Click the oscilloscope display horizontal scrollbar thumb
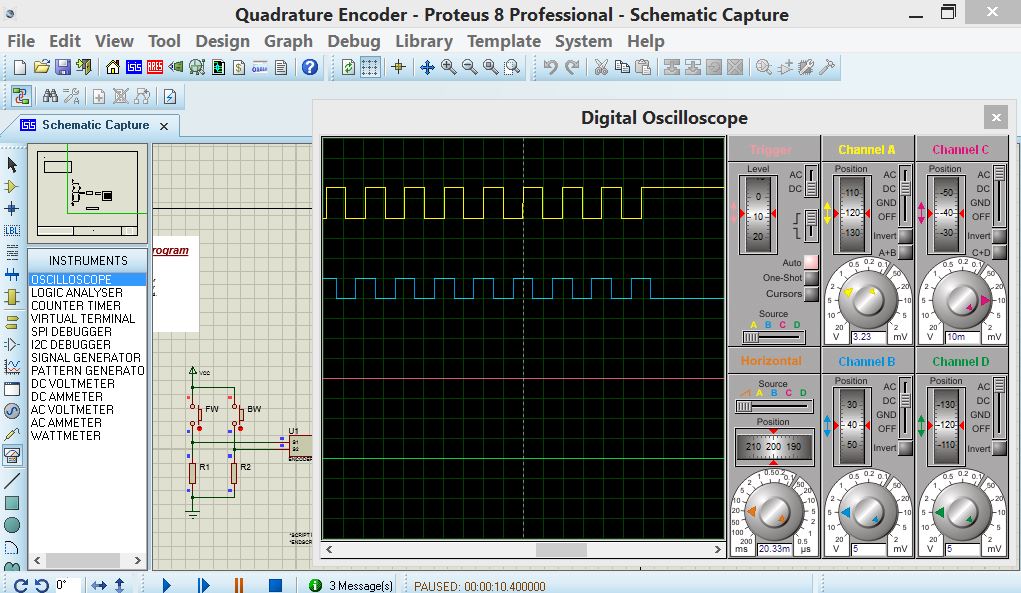The image size is (1021, 593). [561, 549]
